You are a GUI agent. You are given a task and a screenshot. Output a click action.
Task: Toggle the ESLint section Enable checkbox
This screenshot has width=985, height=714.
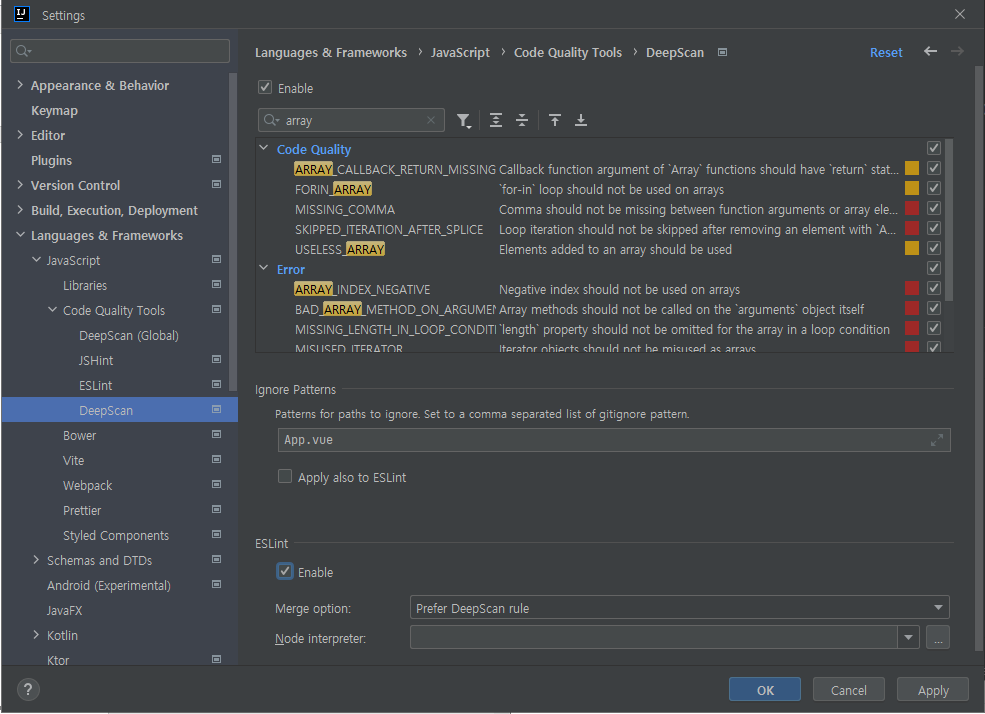[285, 571]
